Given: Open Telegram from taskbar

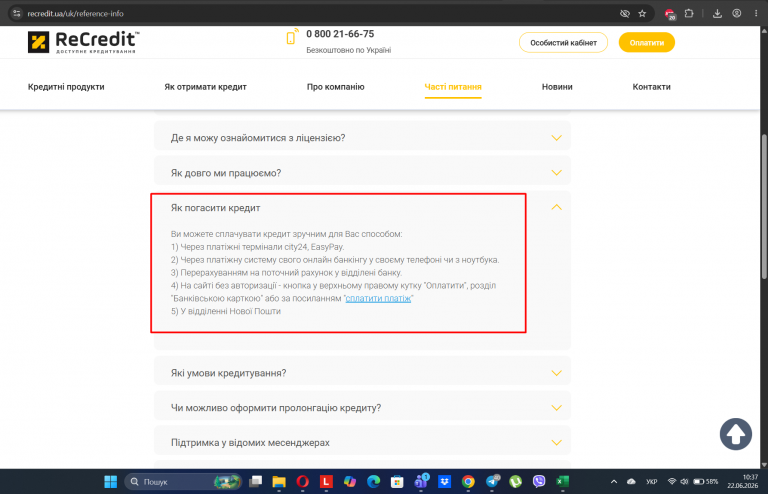Looking at the screenshot, I should click(x=492, y=482).
